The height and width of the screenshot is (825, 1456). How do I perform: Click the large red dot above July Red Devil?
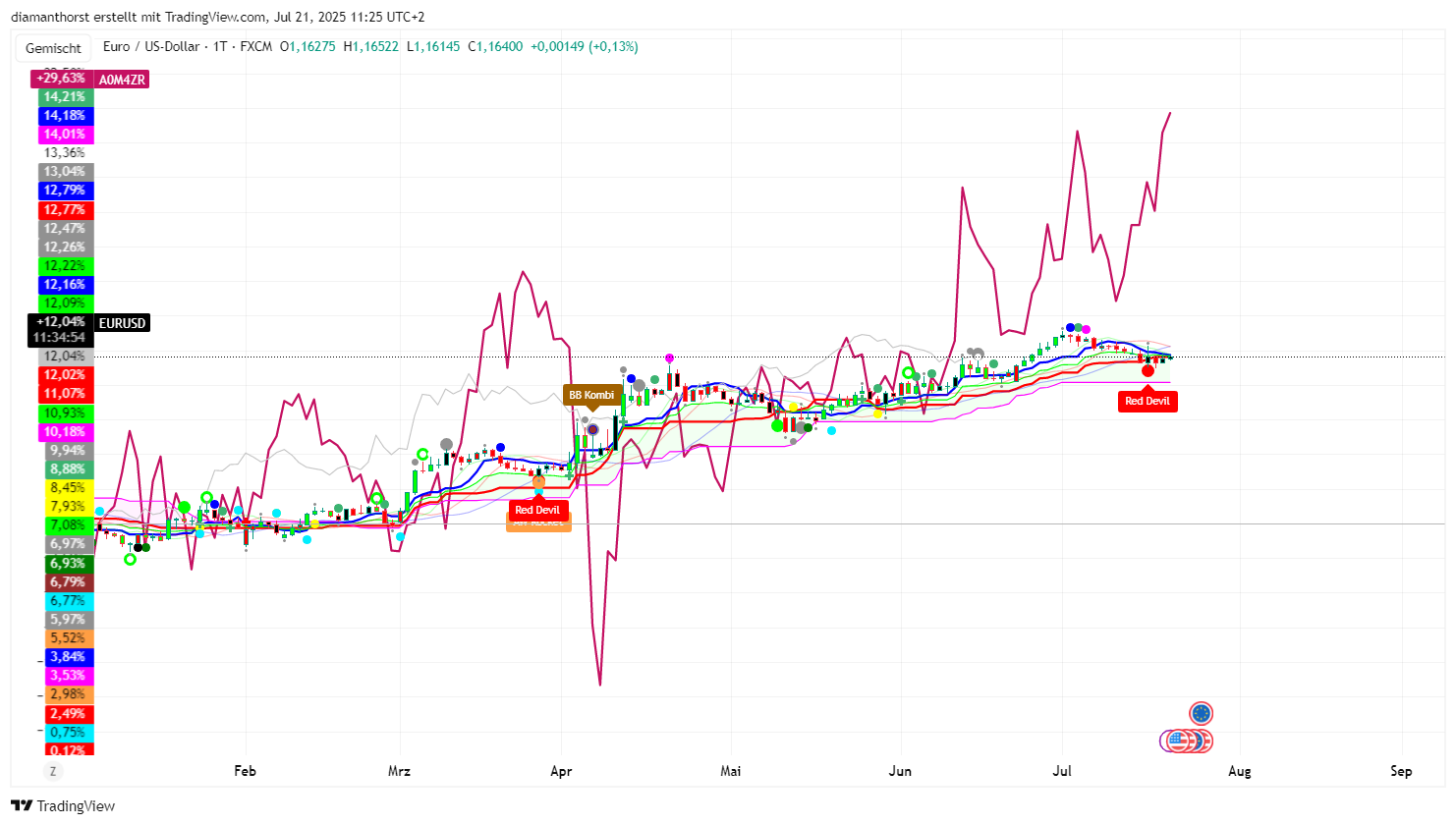click(1148, 370)
